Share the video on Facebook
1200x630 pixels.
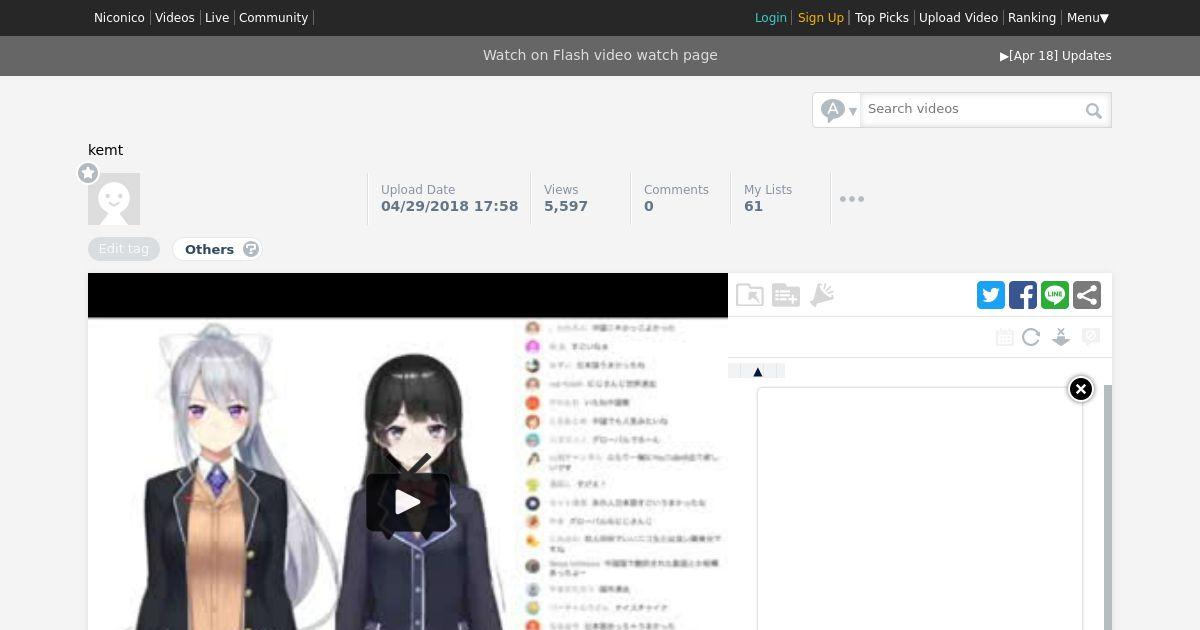tap(1023, 295)
